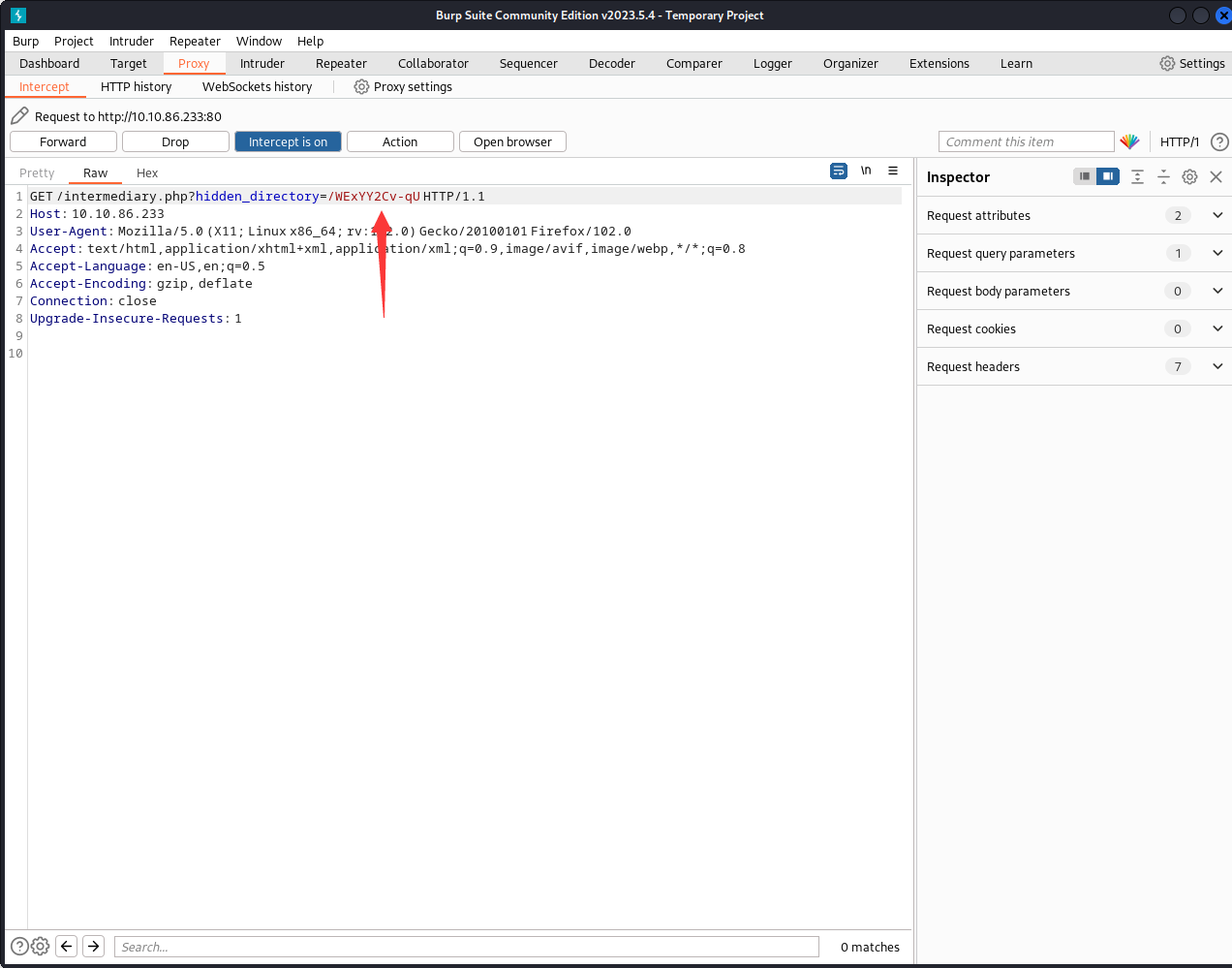
Task: Expand Request headers section
Action: (1217, 366)
